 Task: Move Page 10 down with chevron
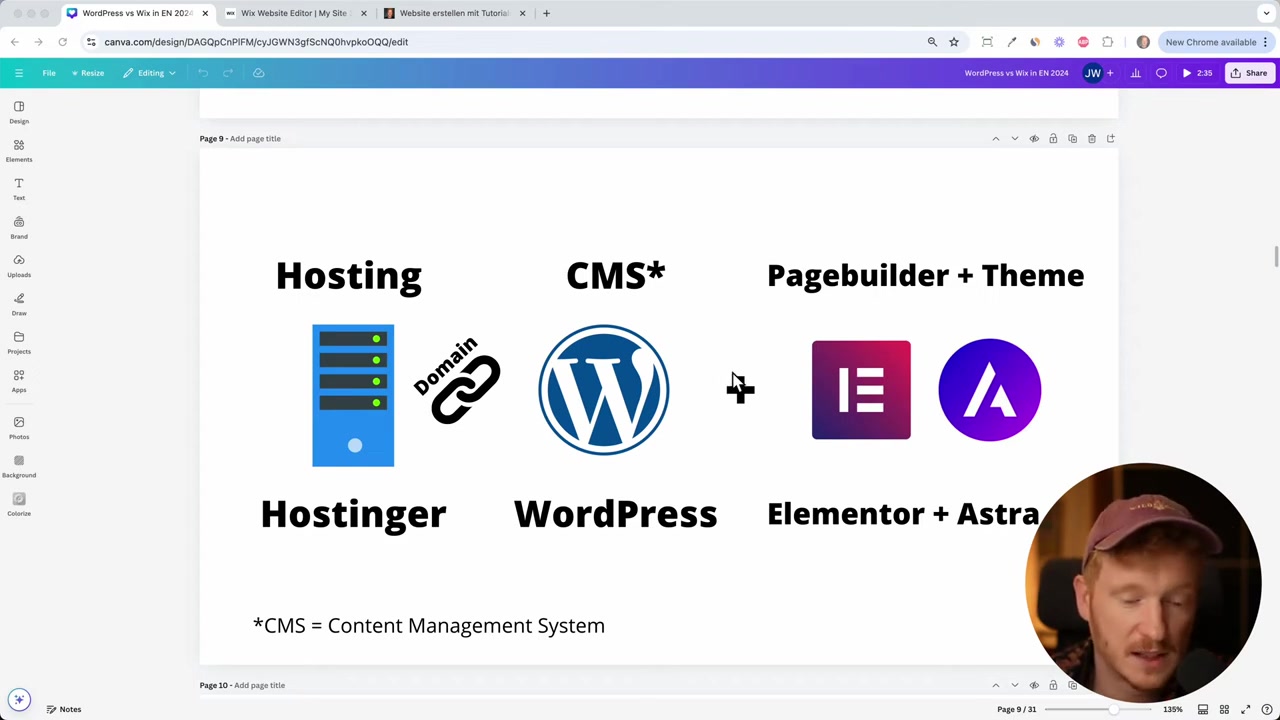click(1014, 686)
